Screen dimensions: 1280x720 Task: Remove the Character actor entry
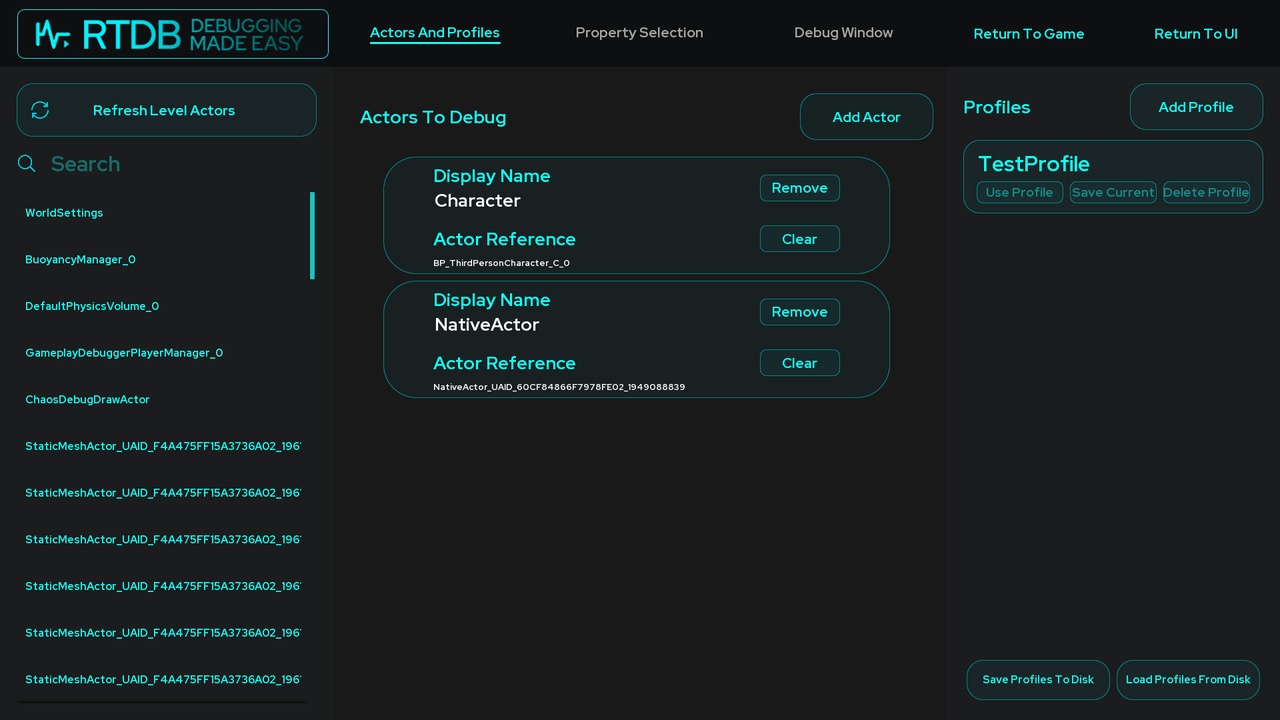point(800,188)
